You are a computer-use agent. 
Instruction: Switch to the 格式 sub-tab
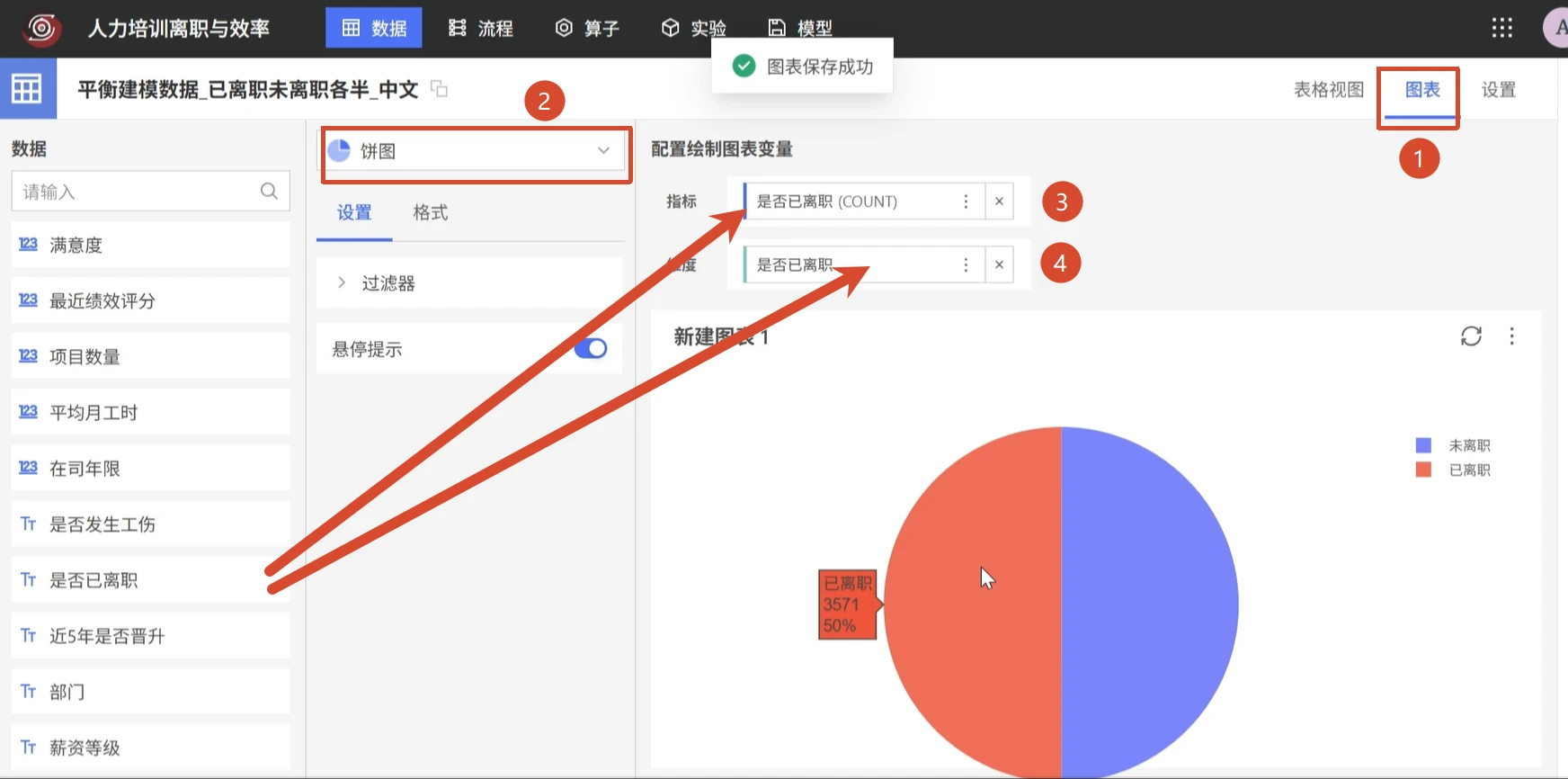430,213
